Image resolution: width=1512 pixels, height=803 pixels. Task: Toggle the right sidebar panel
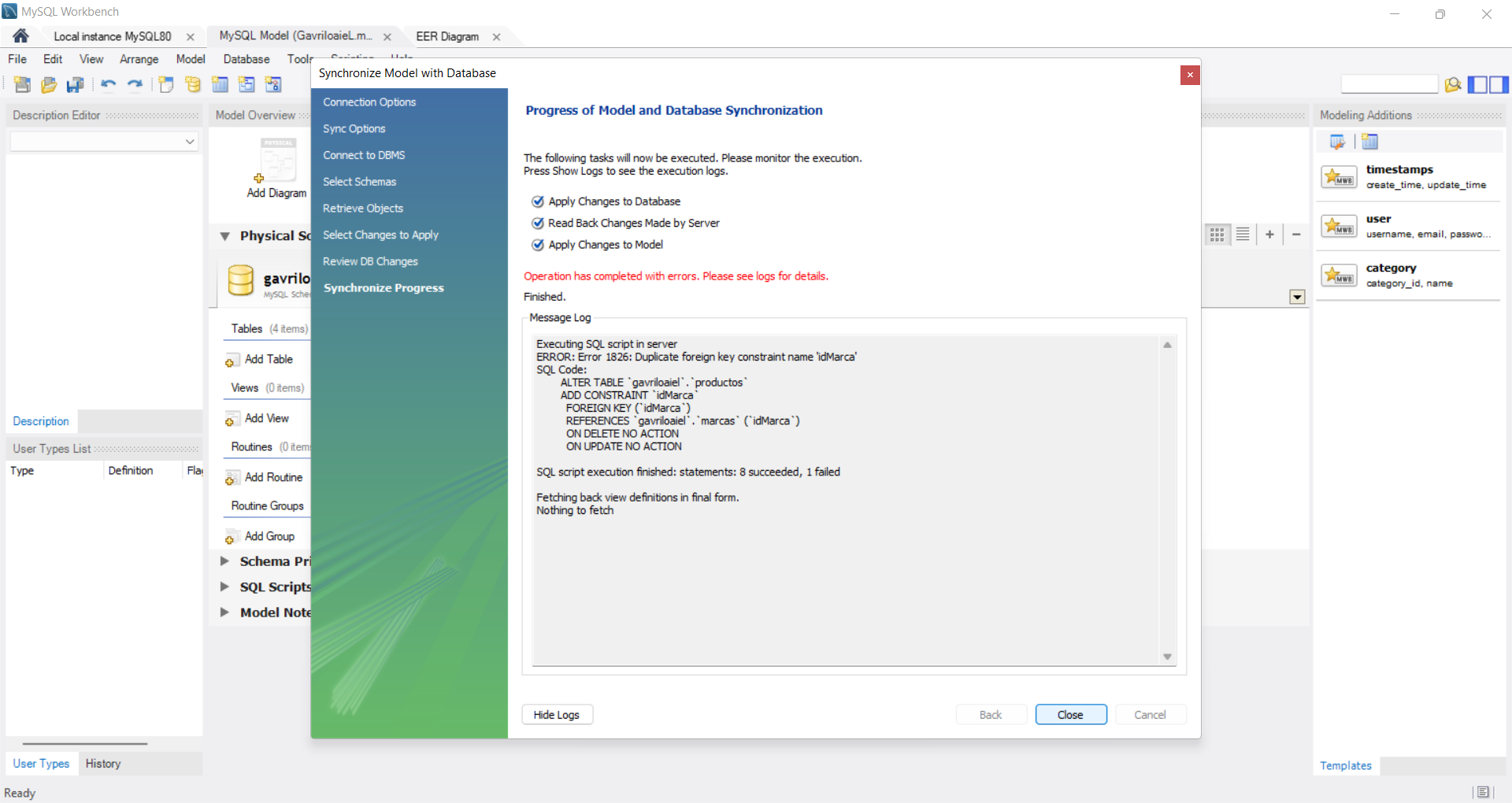[x=1499, y=84]
